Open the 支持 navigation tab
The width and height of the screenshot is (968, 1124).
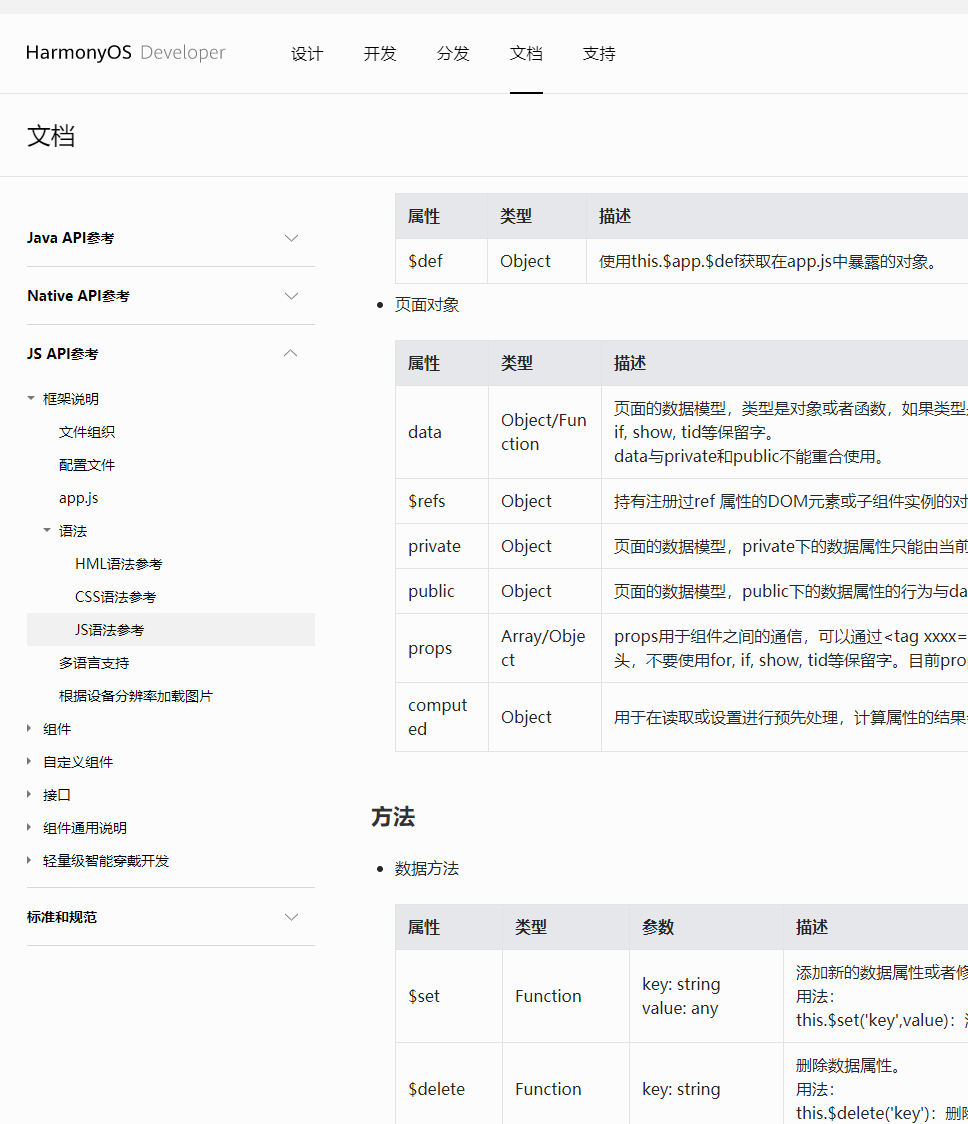599,54
